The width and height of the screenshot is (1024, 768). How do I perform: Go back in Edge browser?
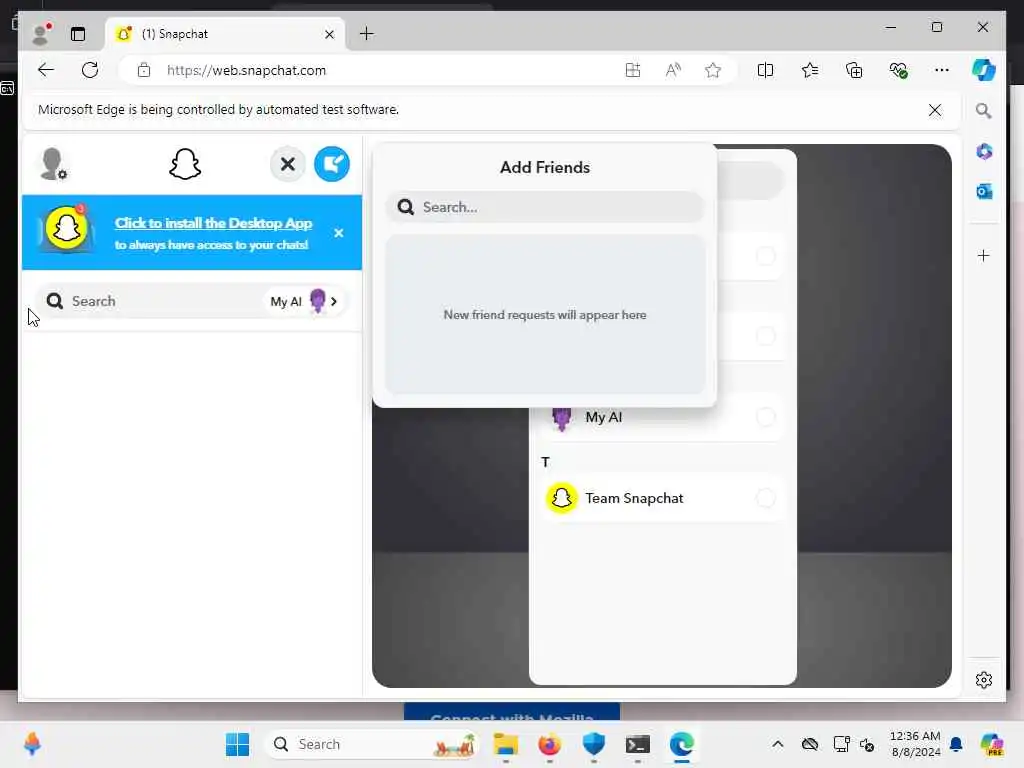[x=46, y=70]
